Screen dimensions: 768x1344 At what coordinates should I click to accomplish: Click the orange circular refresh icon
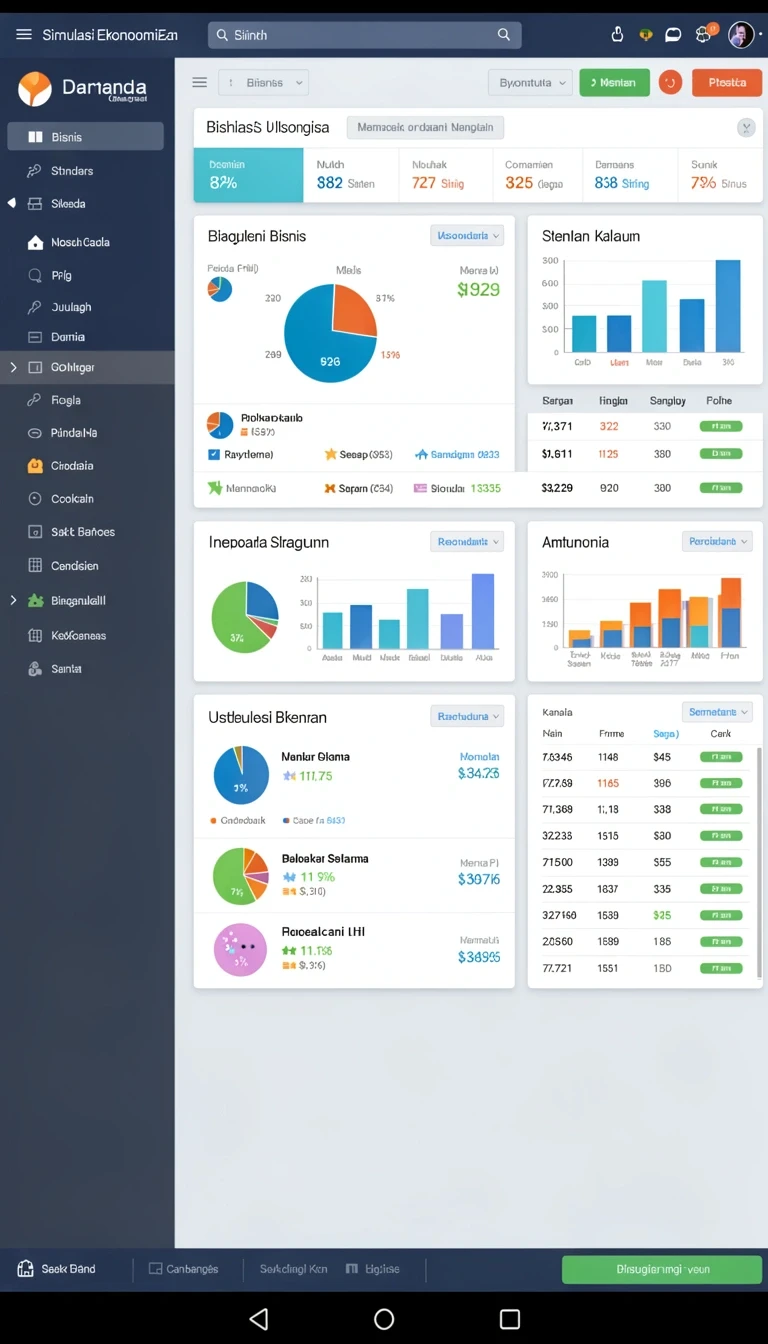(670, 82)
